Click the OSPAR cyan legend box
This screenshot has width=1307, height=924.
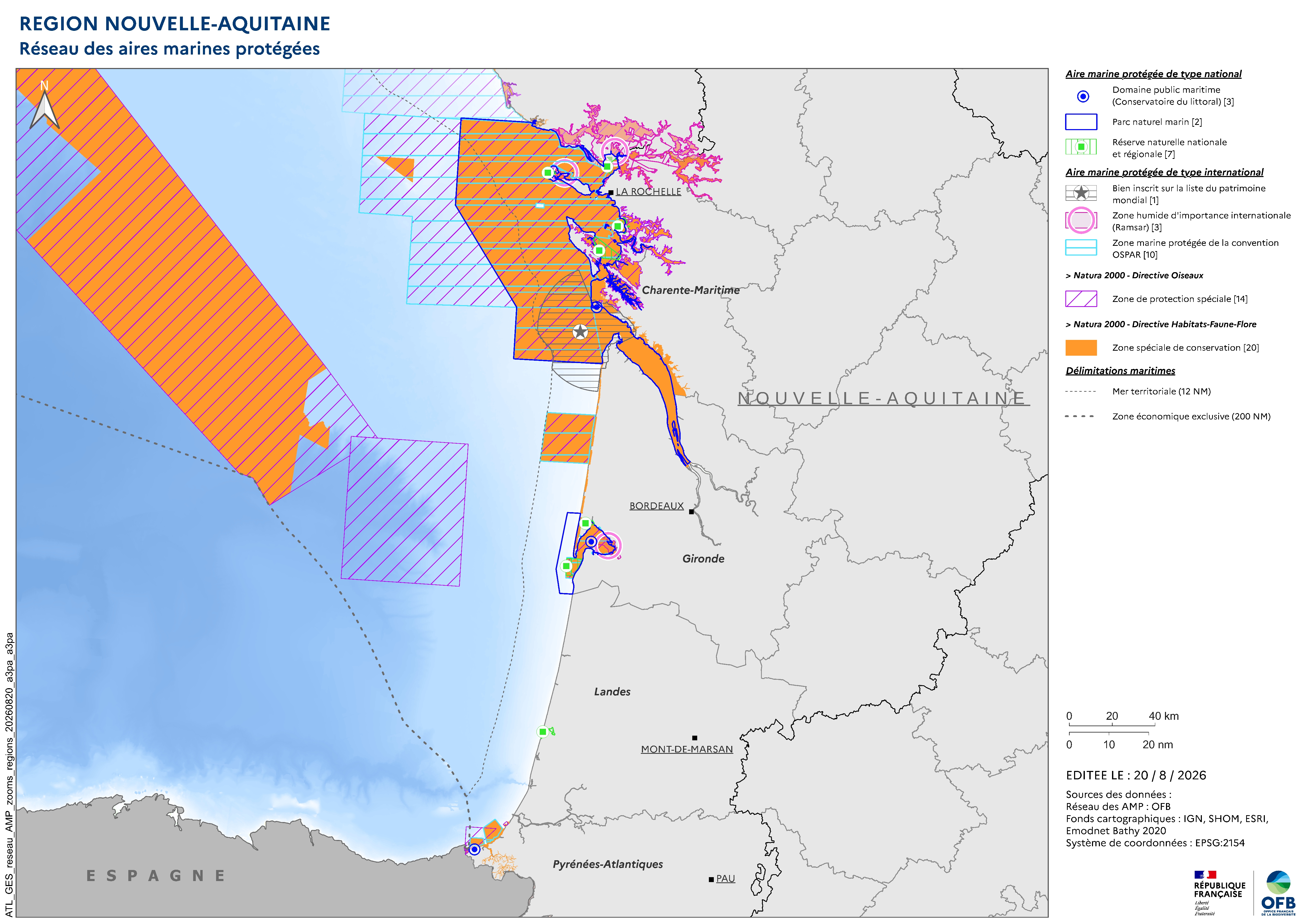[x=1081, y=248]
